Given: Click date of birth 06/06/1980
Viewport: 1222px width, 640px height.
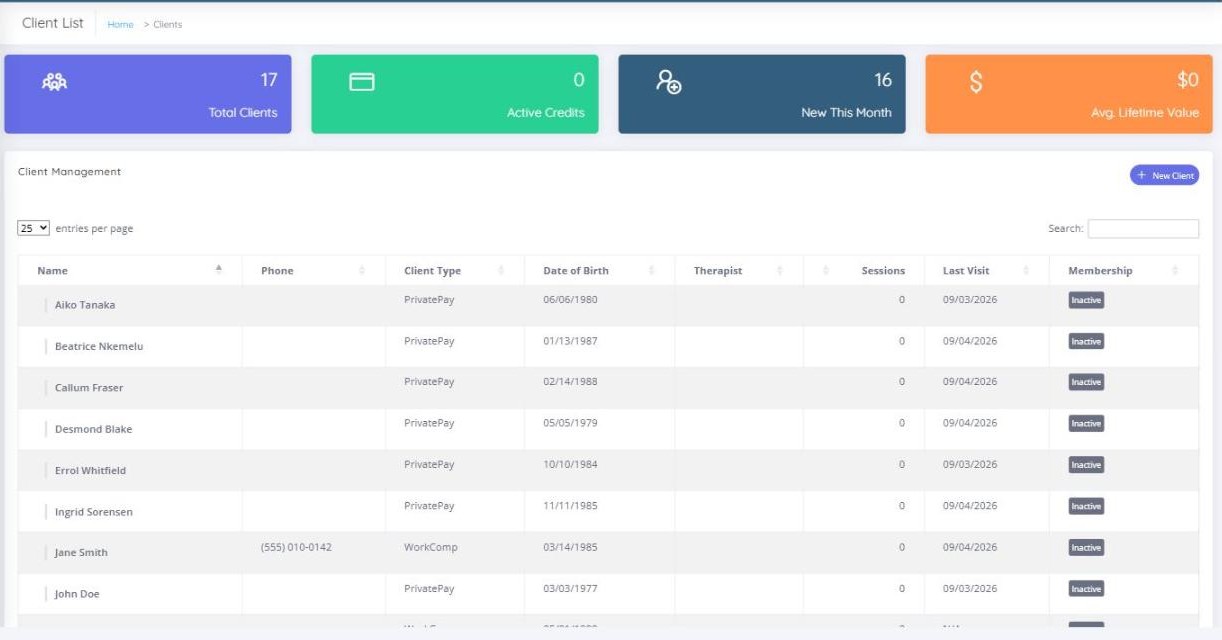Looking at the screenshot, I should (570, 299).
